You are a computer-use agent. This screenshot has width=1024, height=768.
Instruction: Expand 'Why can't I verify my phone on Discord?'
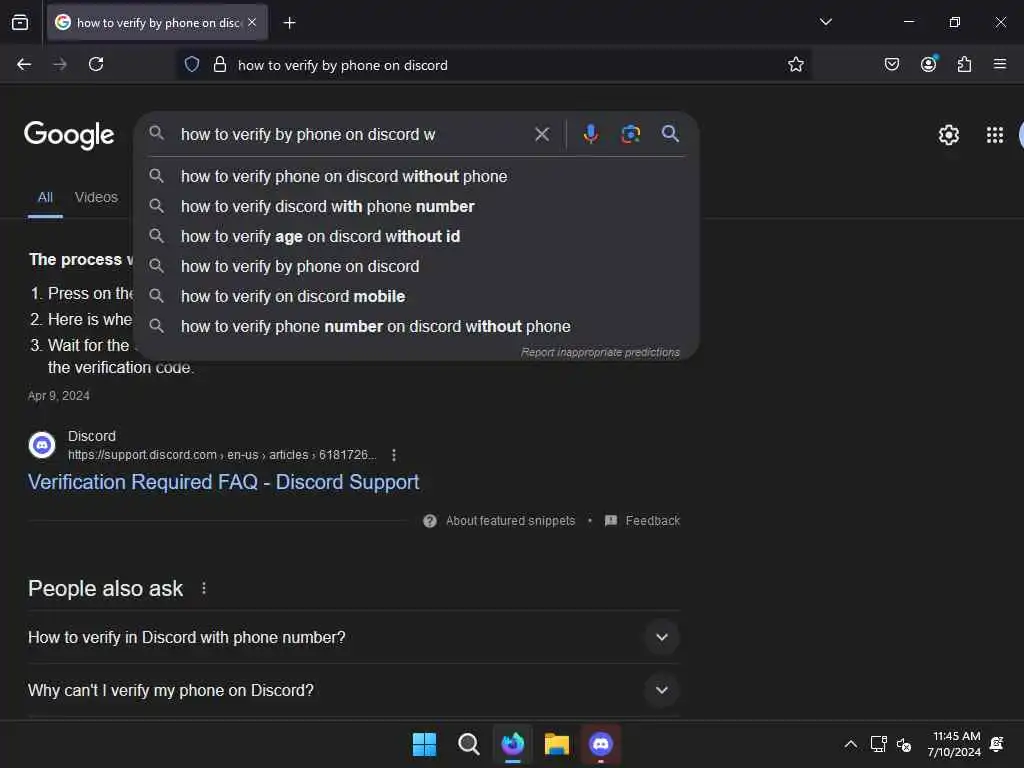click(x=353, y=690)
